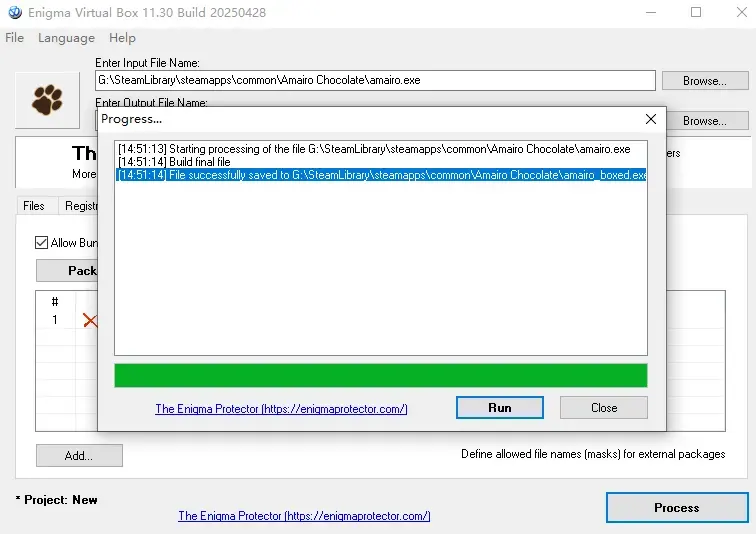Minimize the Enigma Virtual Box window
This screenshot has height=534, width=756.
click(651, 13)
